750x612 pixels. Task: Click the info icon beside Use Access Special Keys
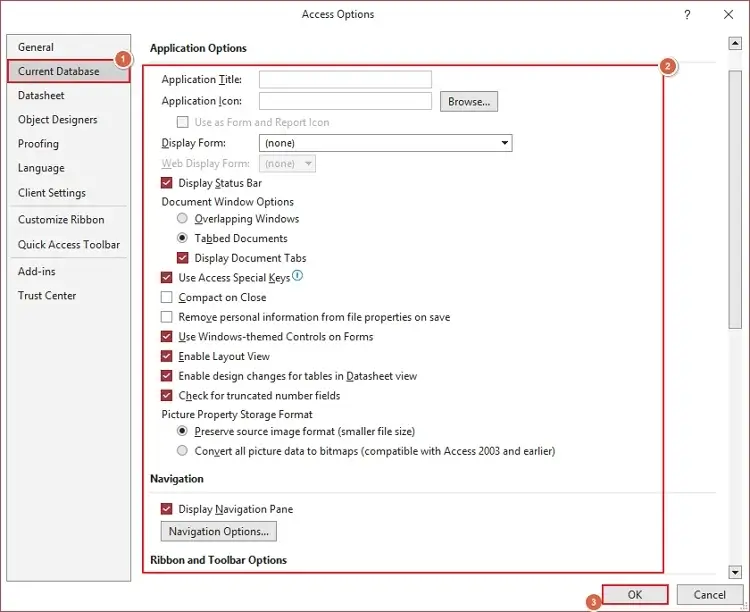[298, 275]
